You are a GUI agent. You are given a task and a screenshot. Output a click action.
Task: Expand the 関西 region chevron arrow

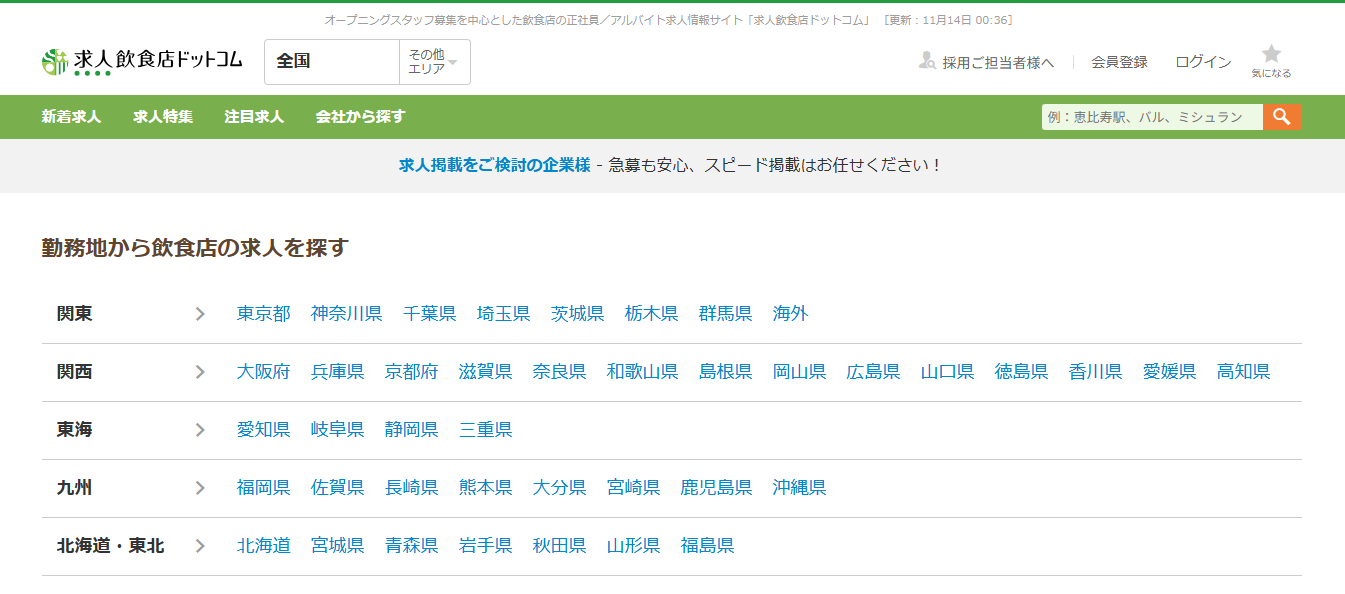200,372
